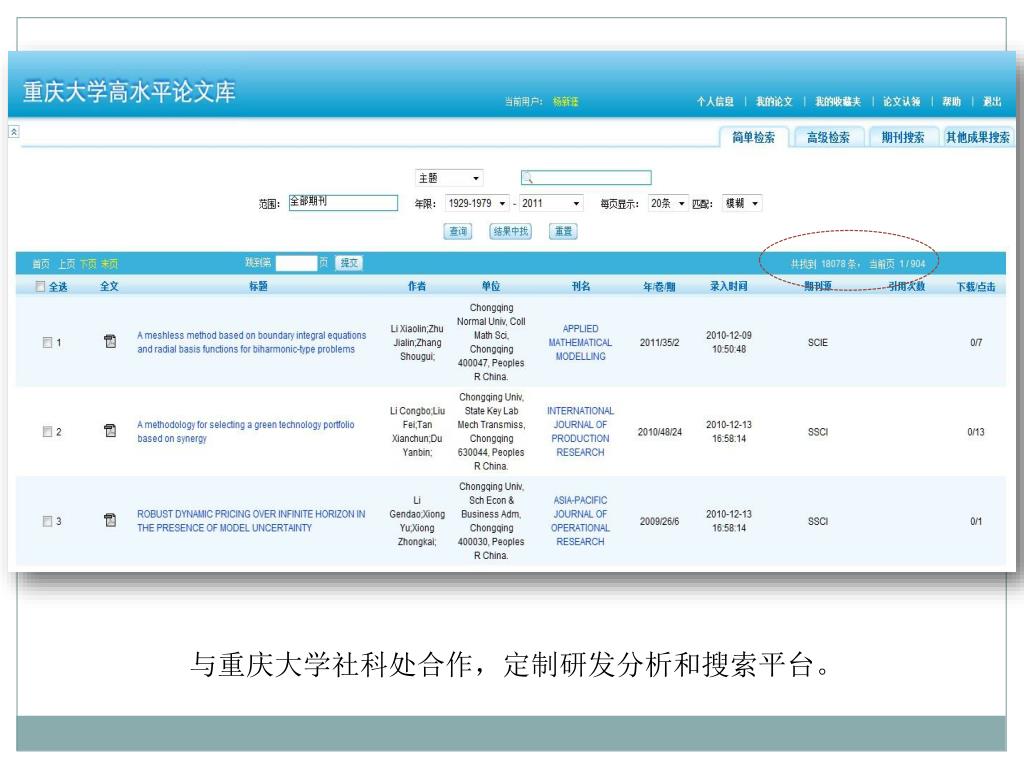Click the 2010-12-09 10:50:48 entry time cell
This screenshot has width=1024, height=768.
(729, 342)
